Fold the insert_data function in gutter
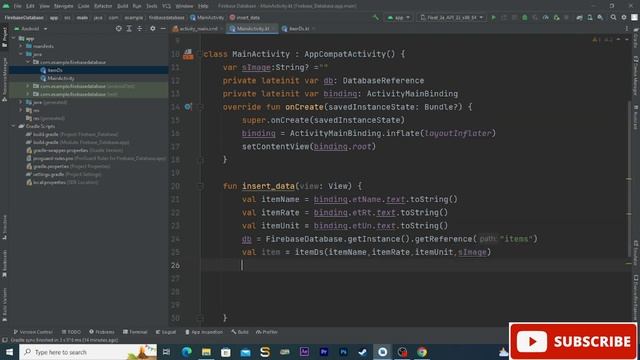The width and height of the screenshot is (640, 360). [200, 186]
